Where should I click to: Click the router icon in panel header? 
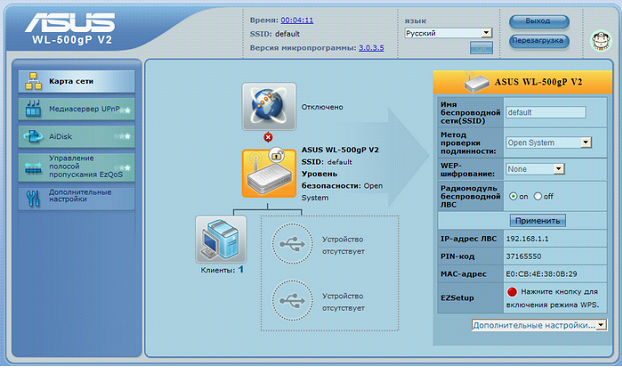click(477, 83)
